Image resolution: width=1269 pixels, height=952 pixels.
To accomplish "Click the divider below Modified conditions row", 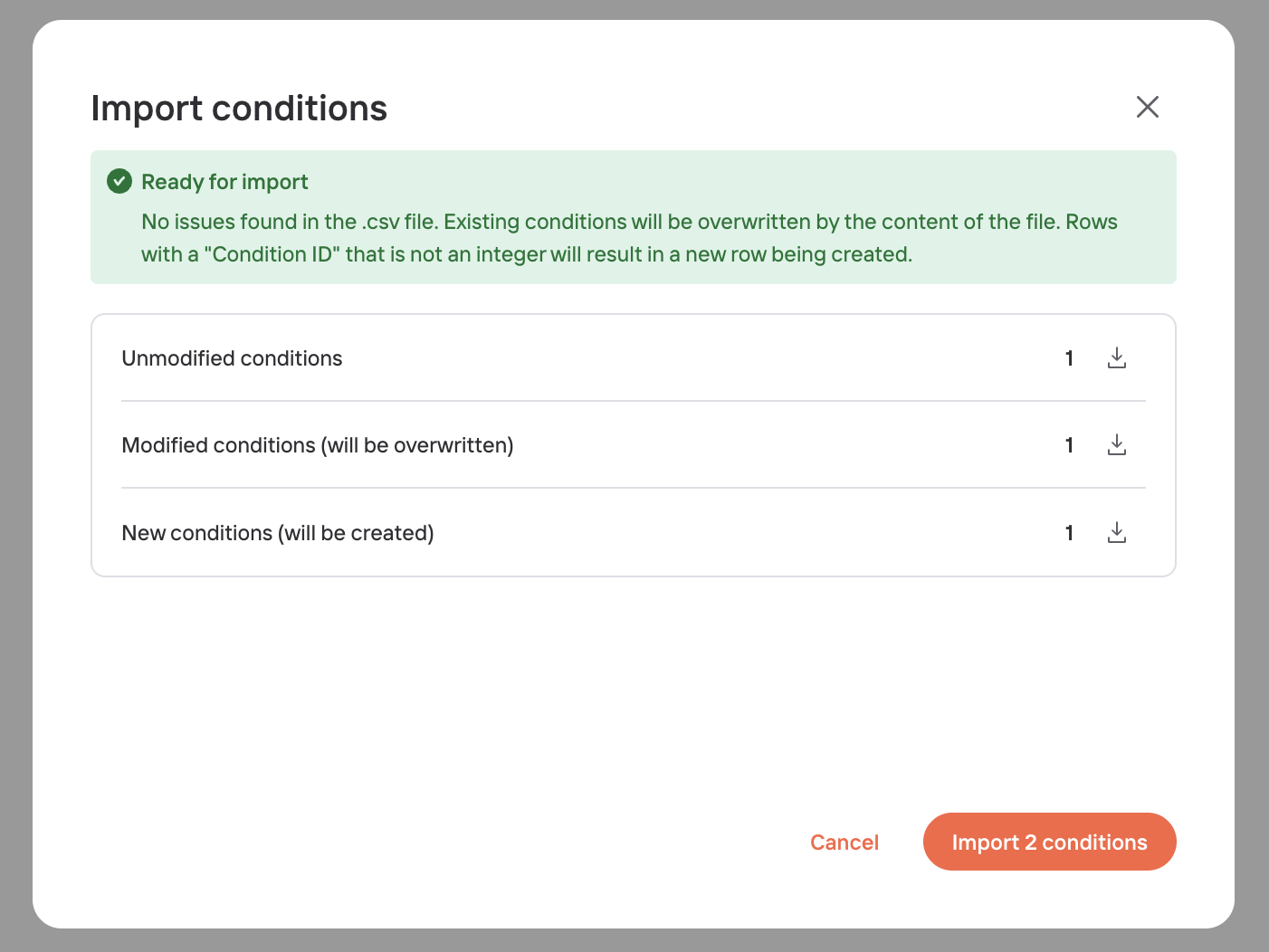I will (634, 488).
